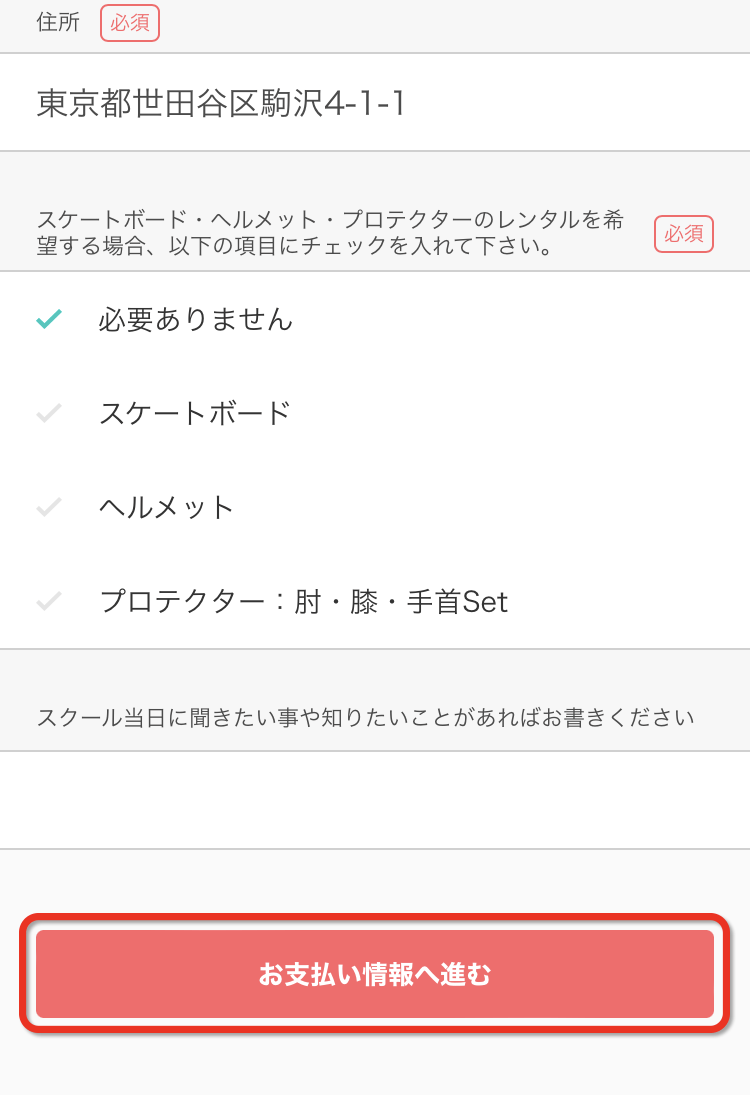Click the お支払い情報へ進む button
750x1095 pixels.
click(375, 974)
